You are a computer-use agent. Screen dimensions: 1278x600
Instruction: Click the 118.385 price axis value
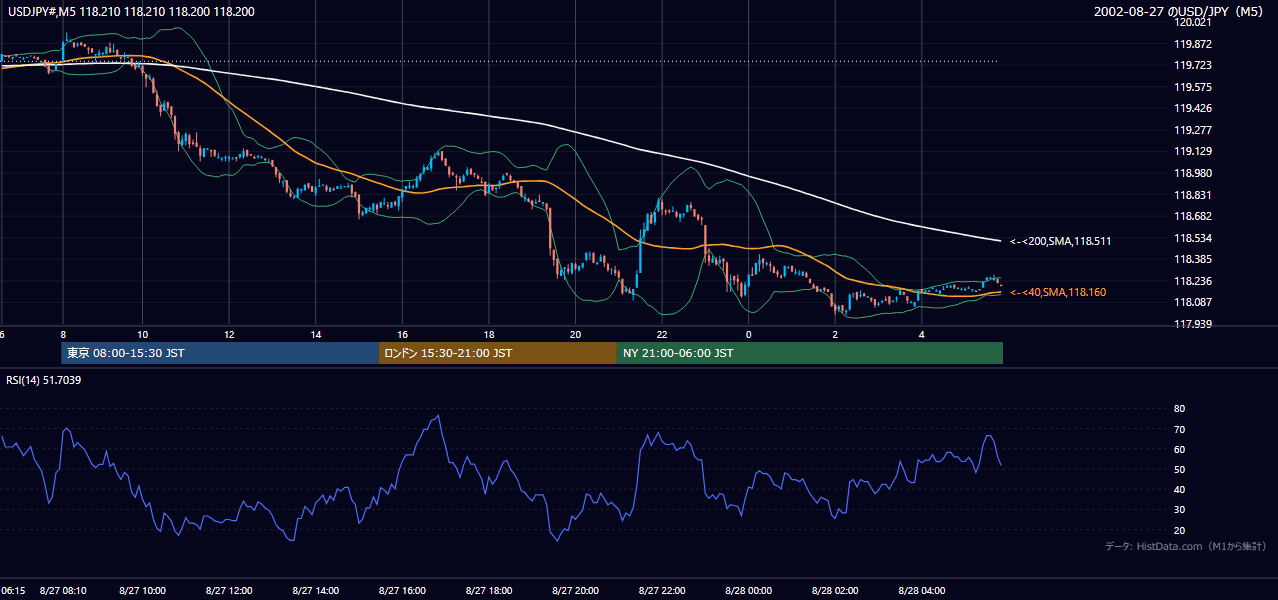[1194, 259]
